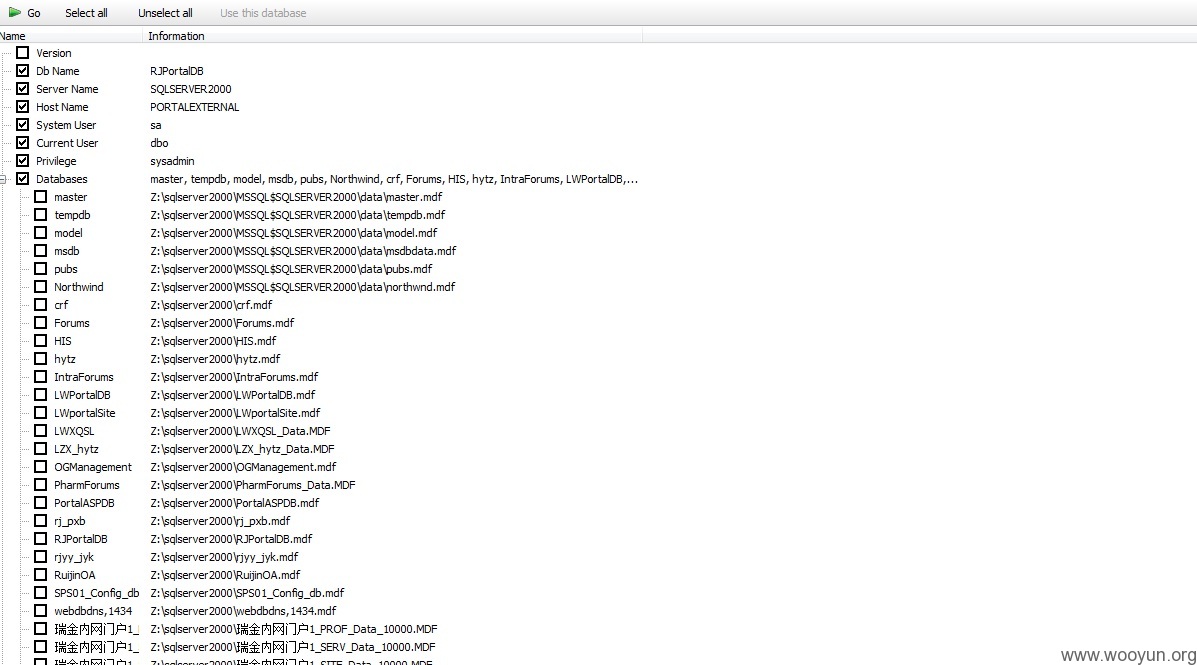Image resolution: width=1197 pixels, height=665 pixels.
Task: Check the OGManagement database checkbox
Action: pyautogui.click(x=40, y=466)
